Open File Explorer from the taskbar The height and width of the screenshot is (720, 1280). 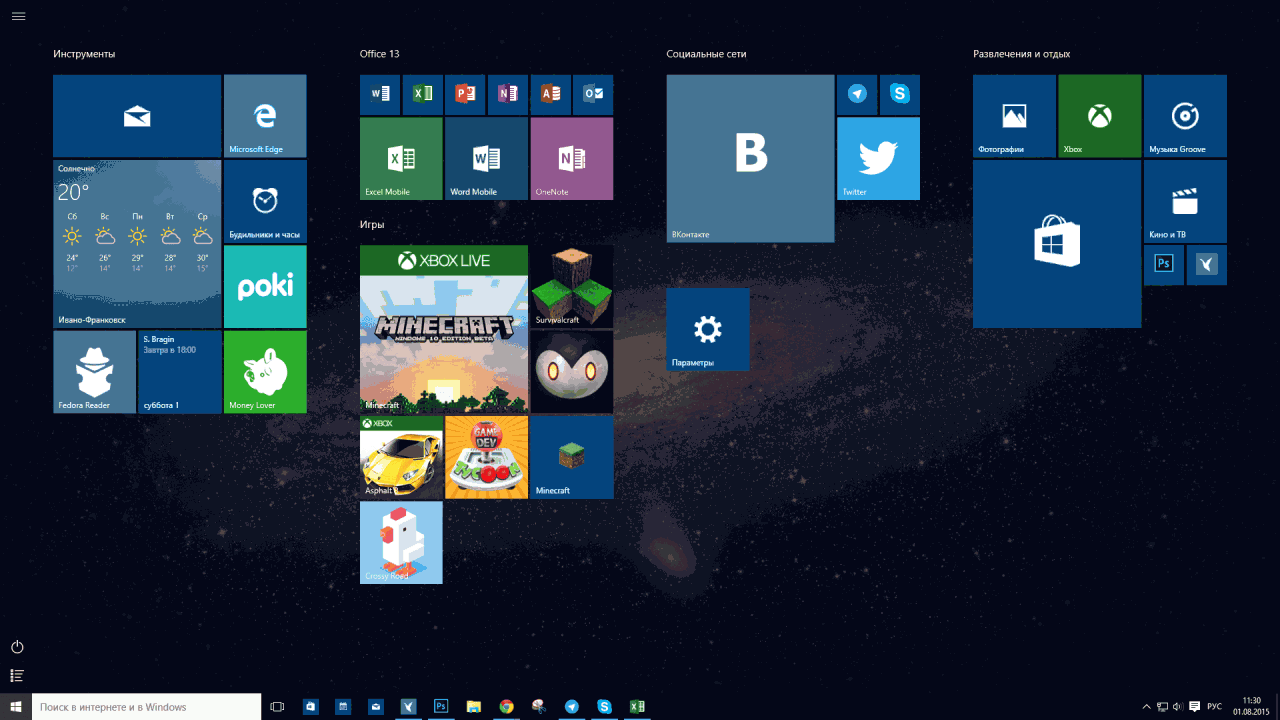tap(474, 706)
